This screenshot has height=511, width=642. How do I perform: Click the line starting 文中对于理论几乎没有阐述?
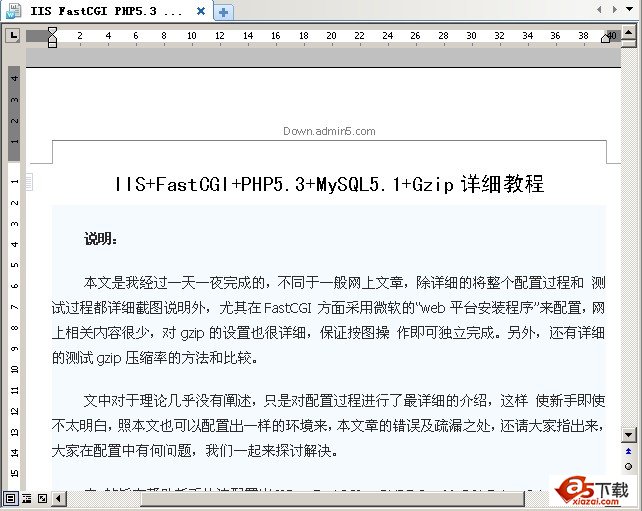tap(345, 400)
